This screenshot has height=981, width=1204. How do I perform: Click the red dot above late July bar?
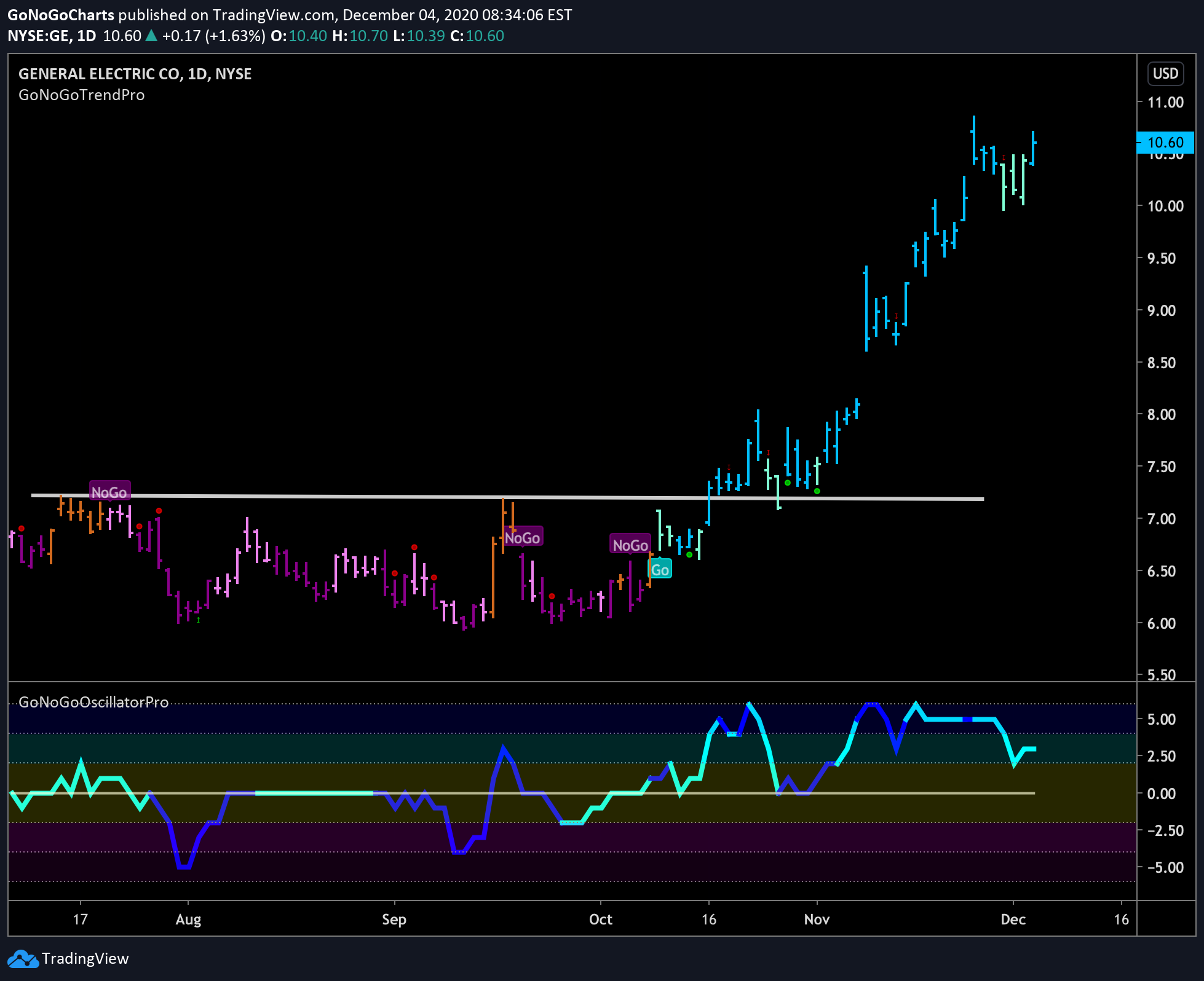click(x=159, y=511)
